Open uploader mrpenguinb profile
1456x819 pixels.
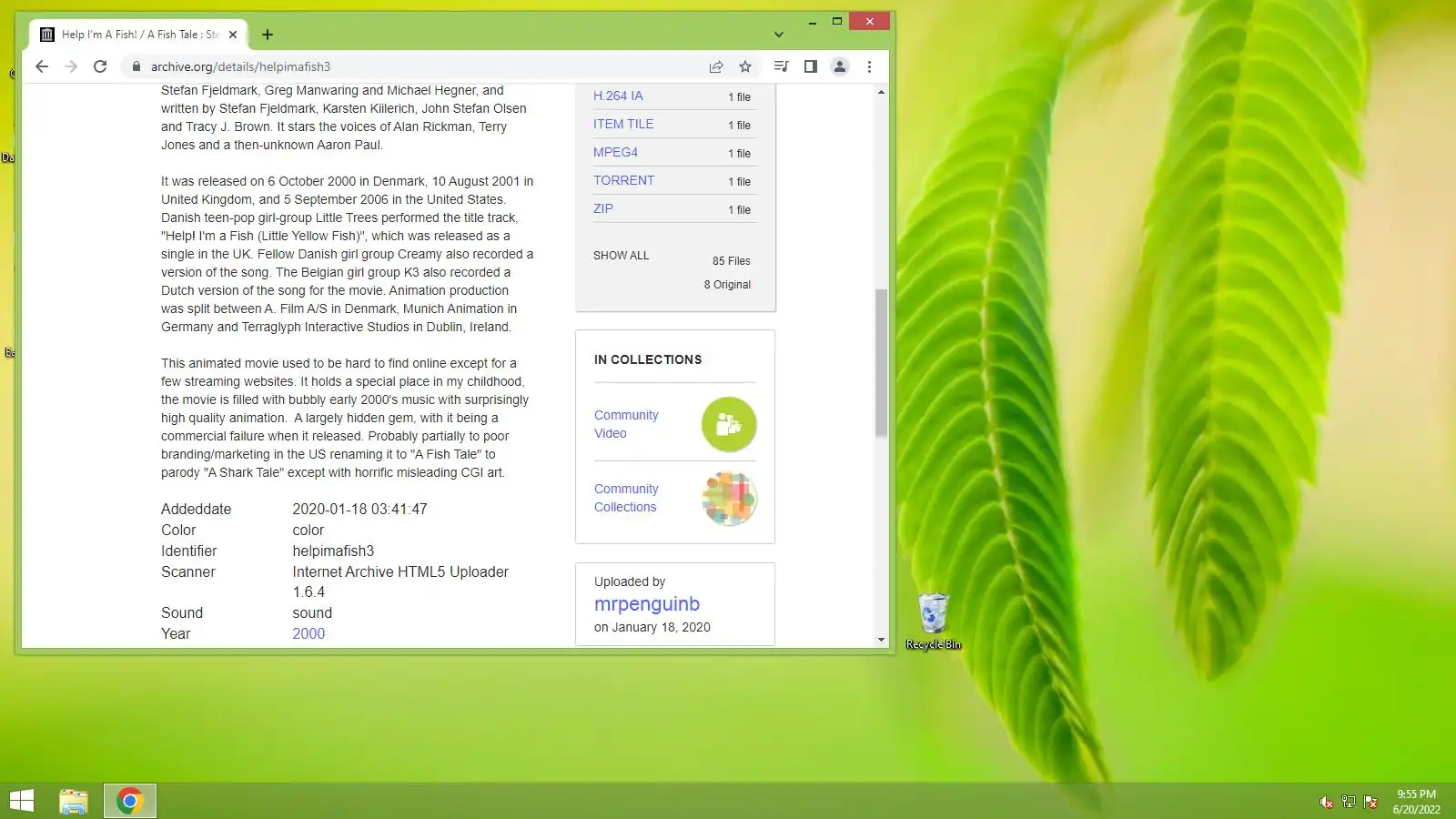[647, 604]
